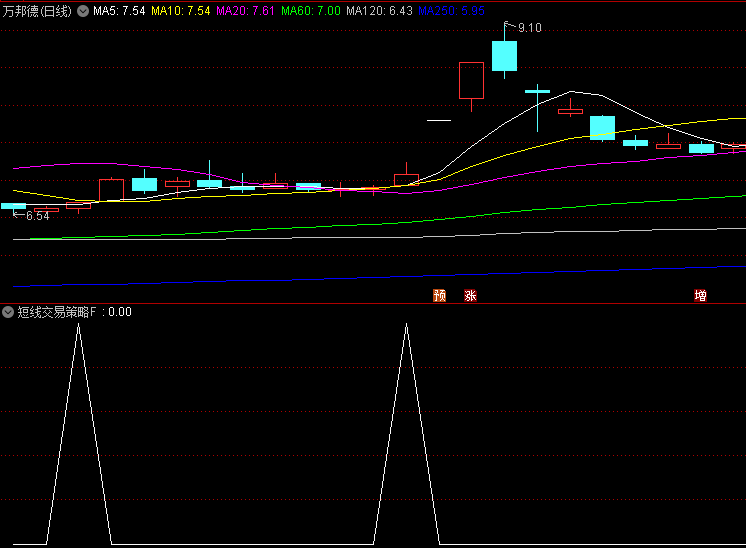Click the tall cyan candle under 9.10
Screen dimensions: 746x548
pos(504,56)
